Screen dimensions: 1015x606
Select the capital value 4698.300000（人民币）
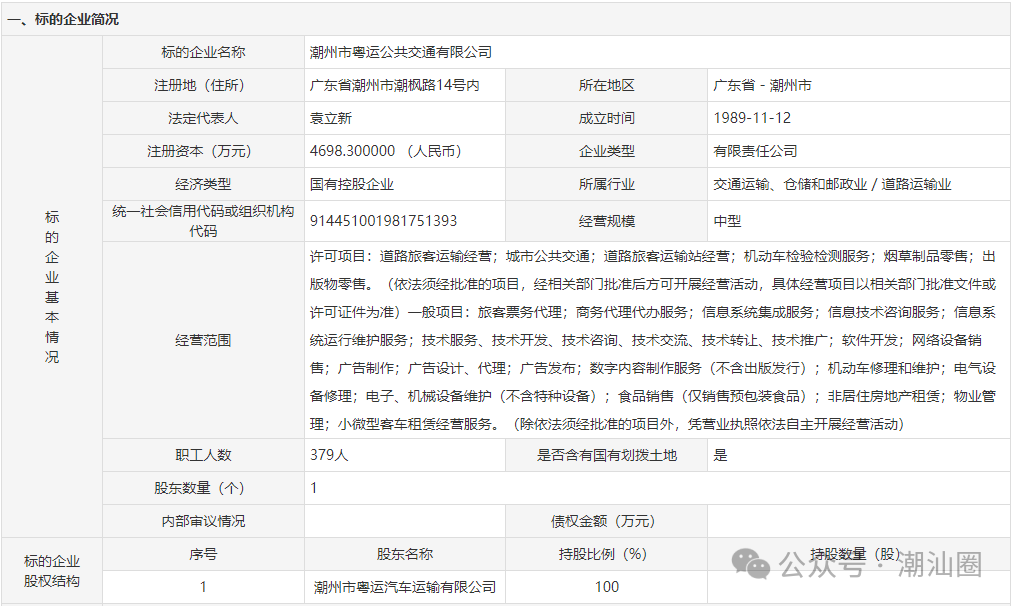click(x=386, y=152)
